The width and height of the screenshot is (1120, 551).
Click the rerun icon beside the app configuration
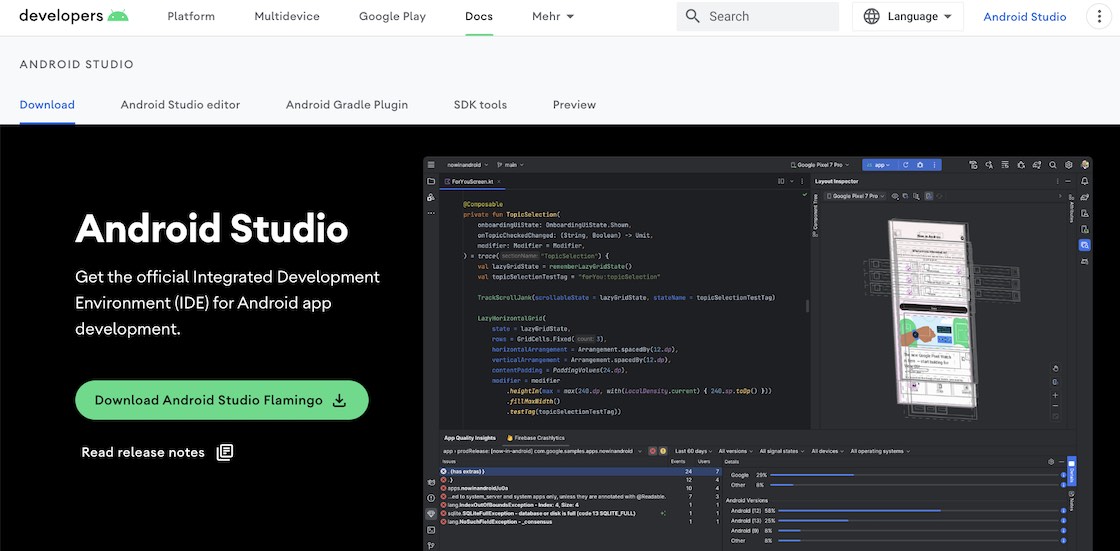tap(906, 164)
